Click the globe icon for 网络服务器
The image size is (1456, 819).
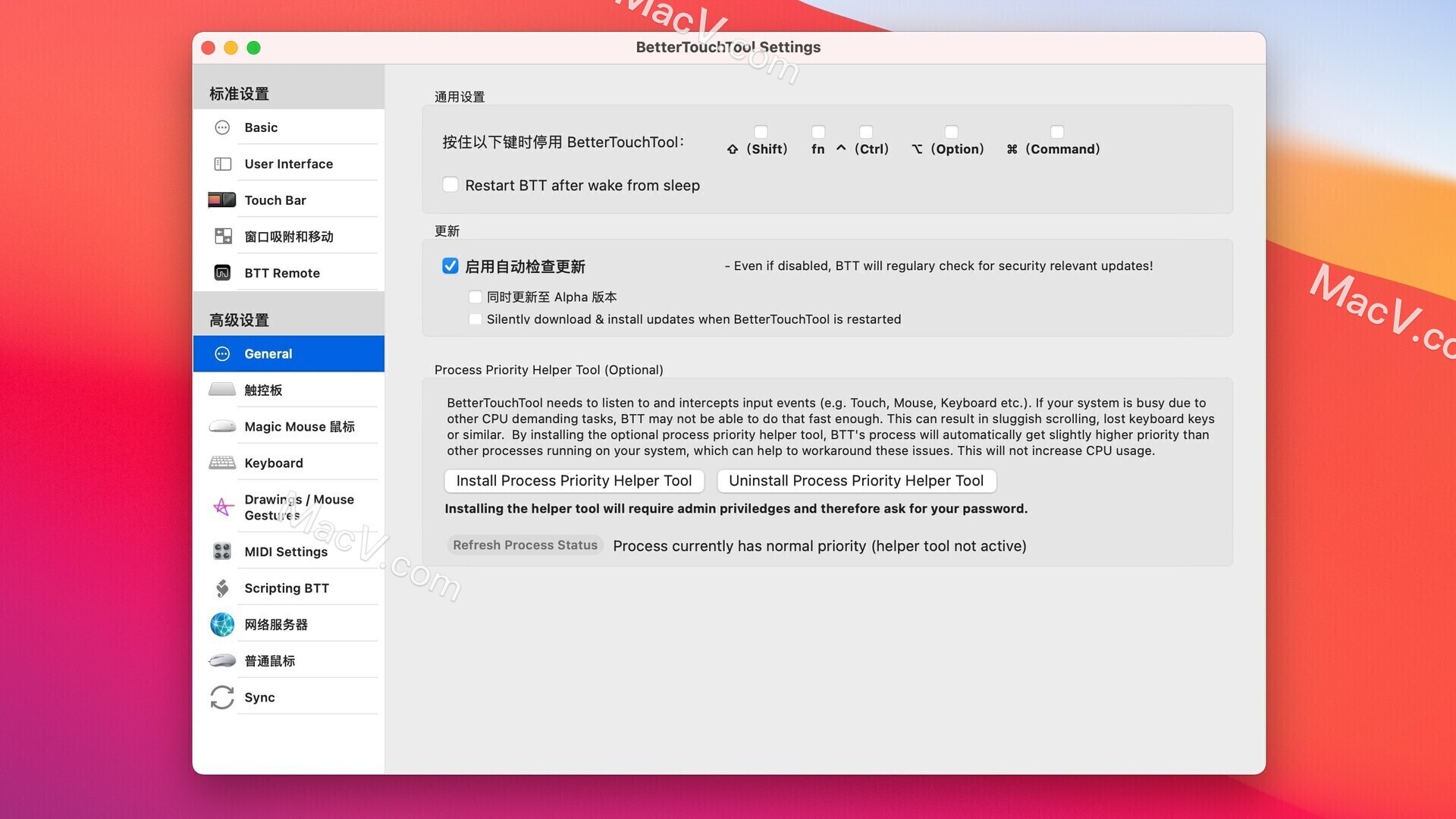(x=222, y=624)
